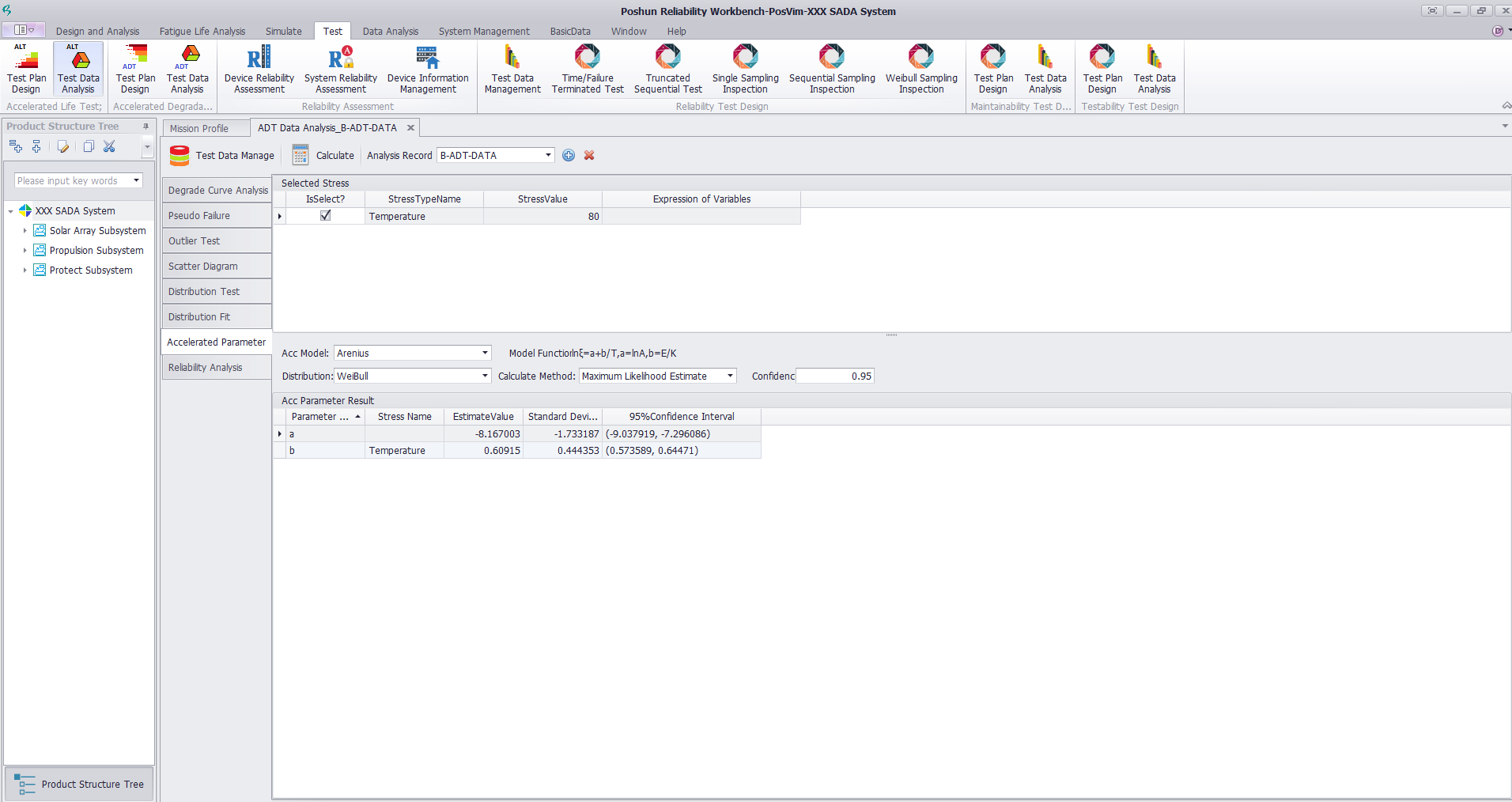The height and width of the screenshot is (802, 1512).
Task: Delete analysis record with red X icon
Action: click(589, 155)
